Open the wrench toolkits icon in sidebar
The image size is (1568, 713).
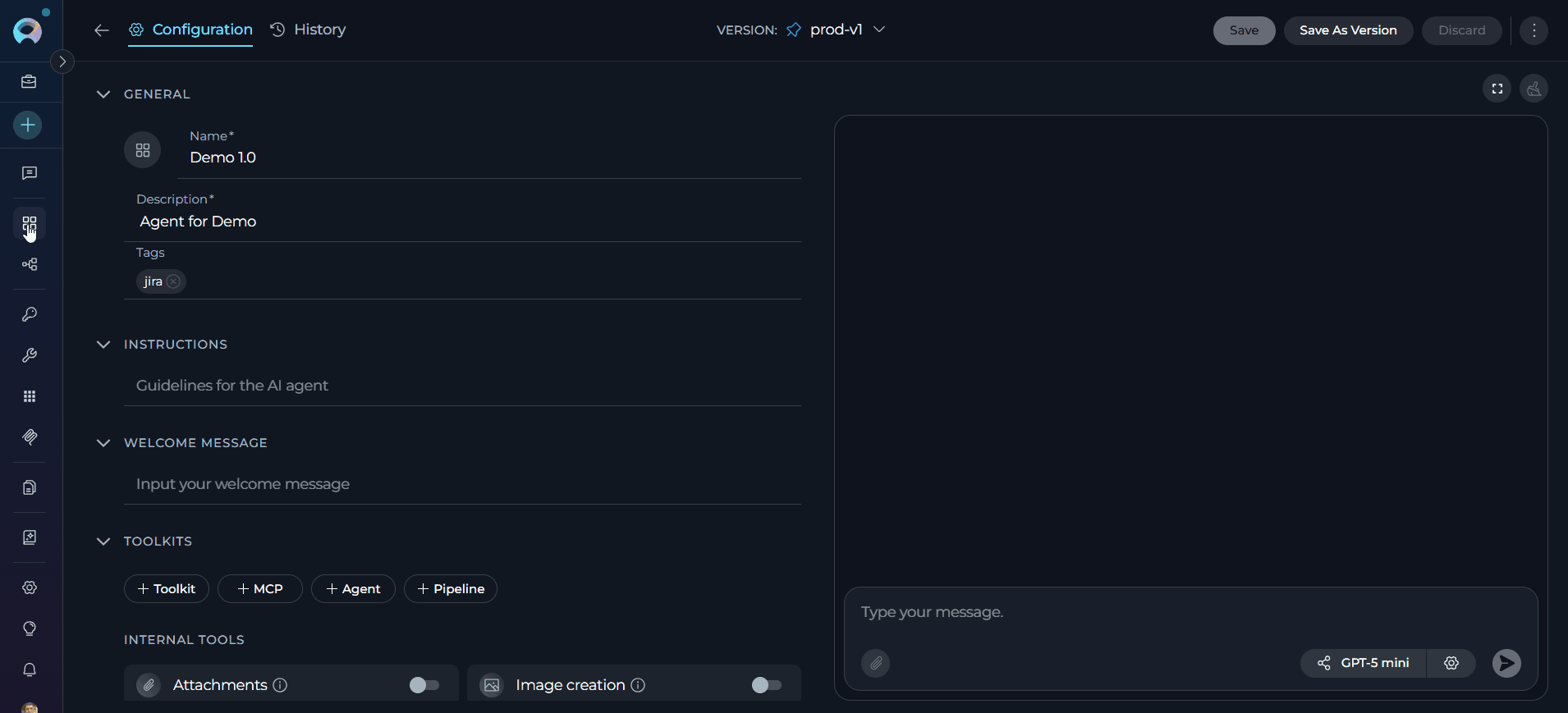click(30, 355)
